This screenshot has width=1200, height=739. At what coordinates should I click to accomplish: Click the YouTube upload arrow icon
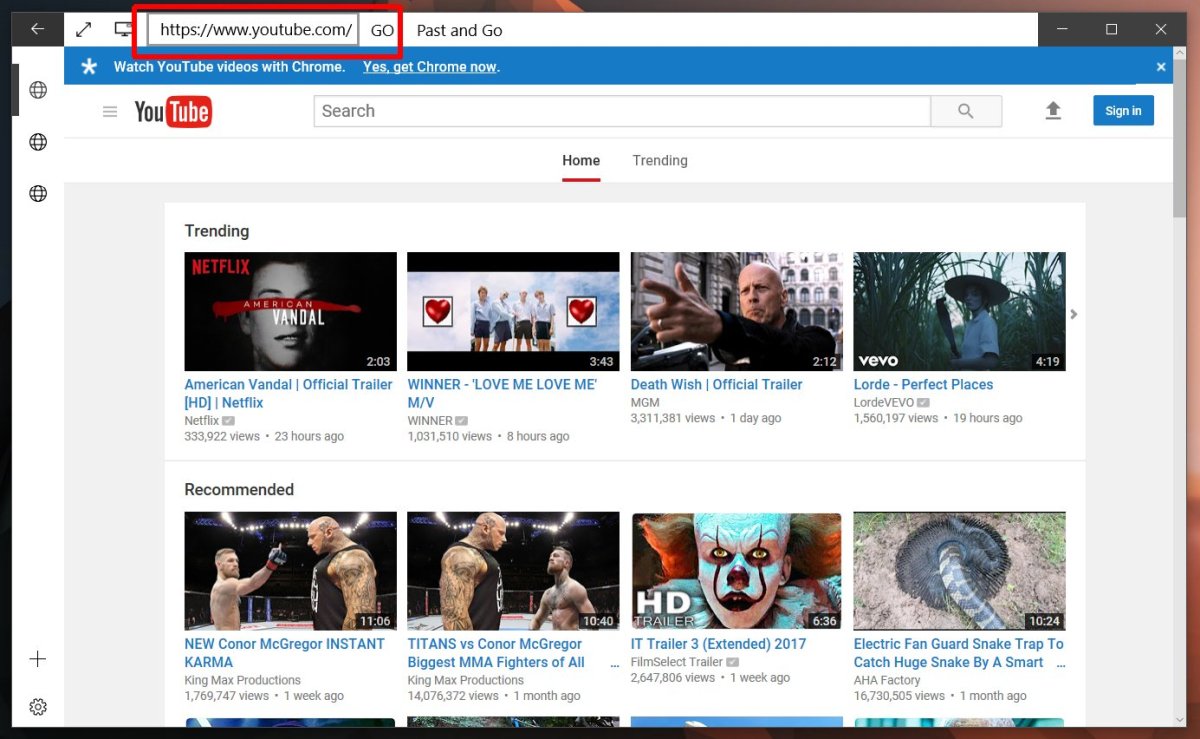[x=1053, y=111]
